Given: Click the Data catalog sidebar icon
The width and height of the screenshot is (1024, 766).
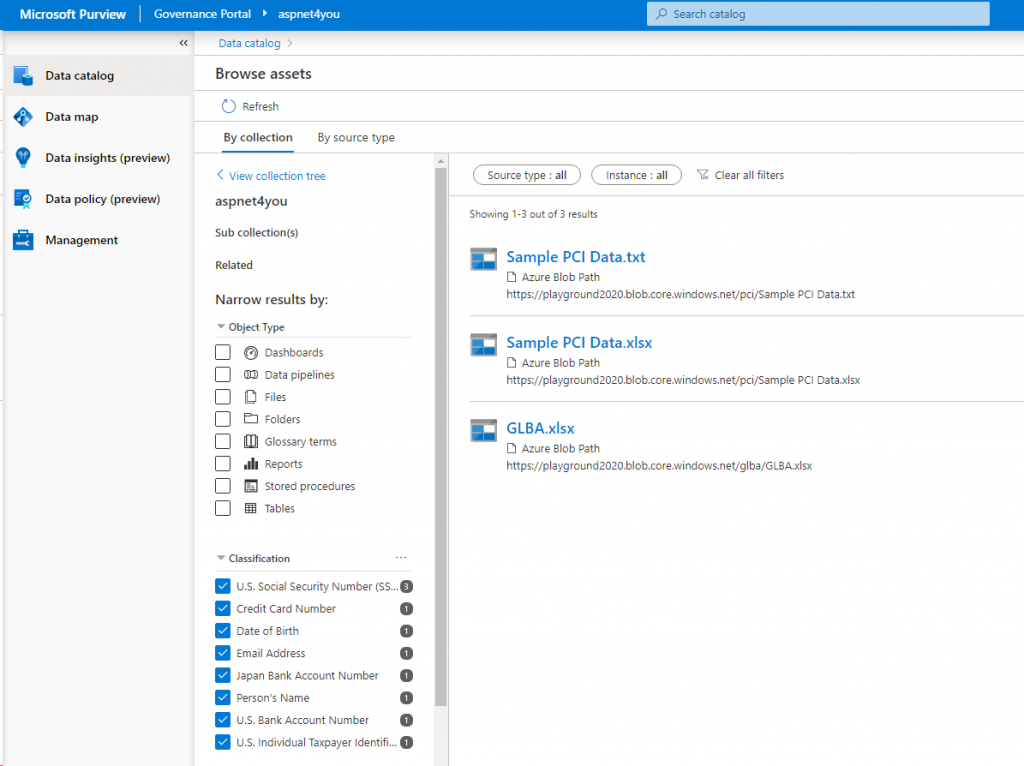Looking at the screenshot, I should coord(23,76).
